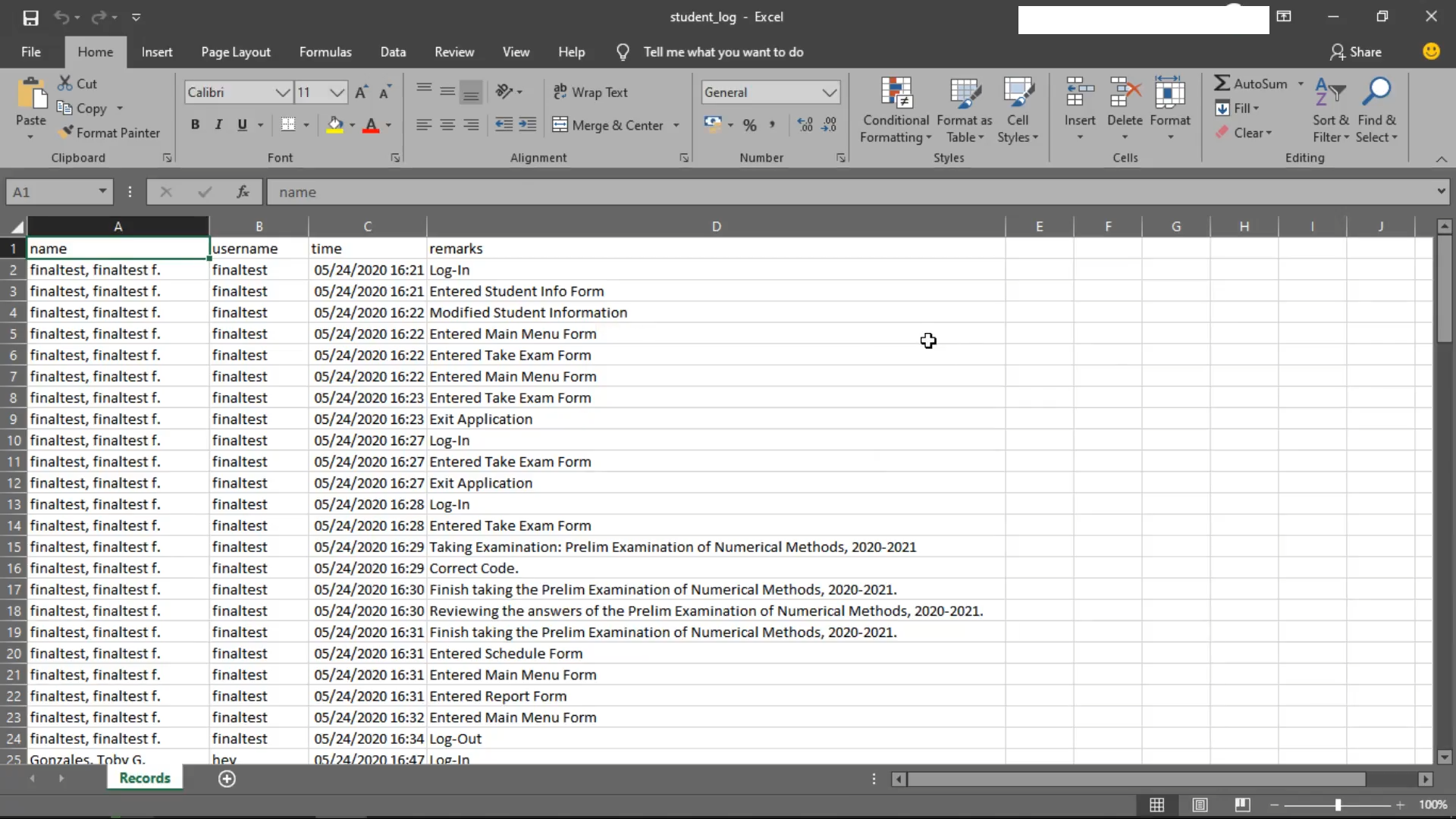The image size is (1456, 819).
Task: Apply Percent Style number formatting
Action: 750,124
